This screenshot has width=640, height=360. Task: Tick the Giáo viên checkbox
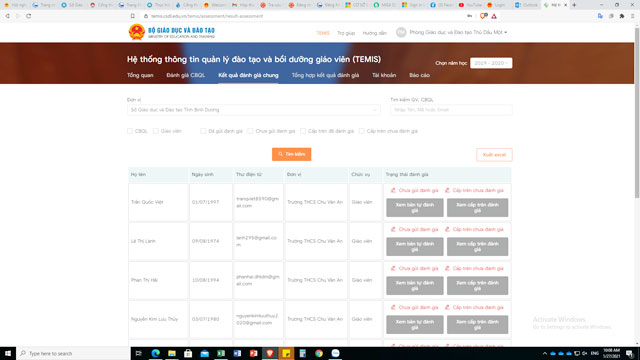coord(156,131)
